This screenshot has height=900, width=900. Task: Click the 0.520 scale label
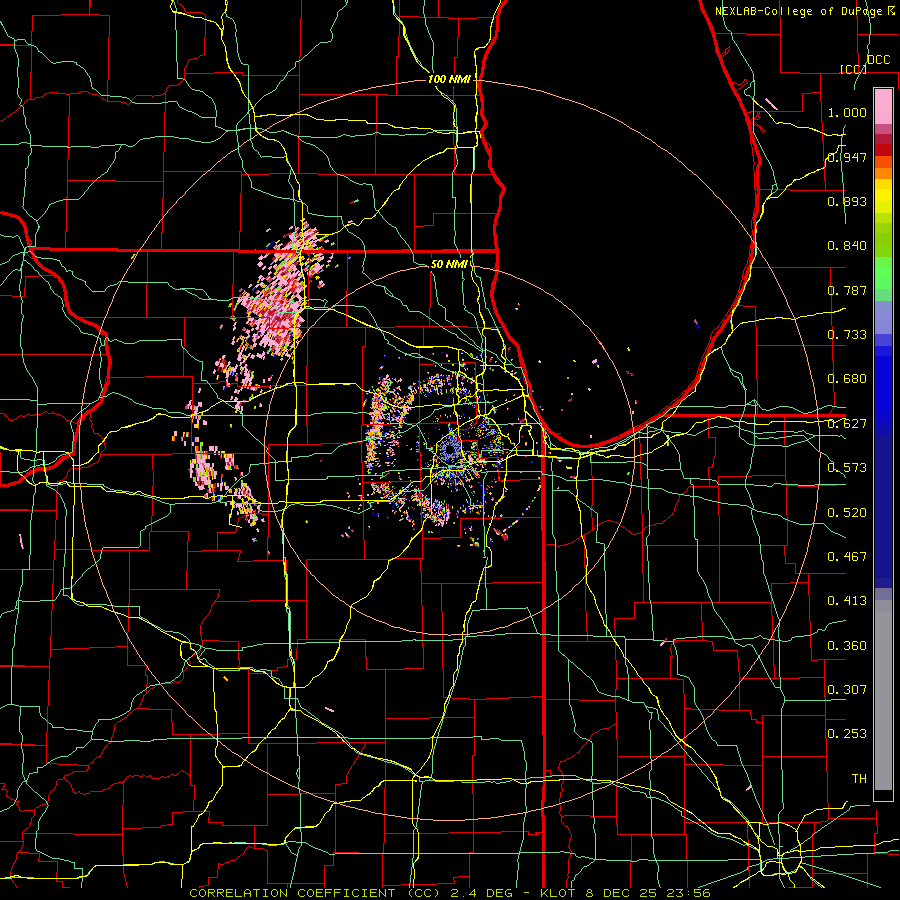[x=847, y=513]
